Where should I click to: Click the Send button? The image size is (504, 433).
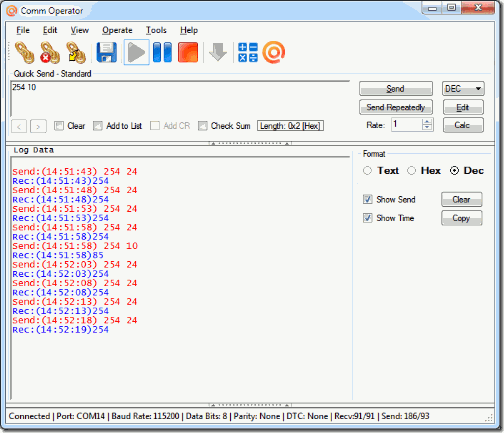tap(396, 89)
